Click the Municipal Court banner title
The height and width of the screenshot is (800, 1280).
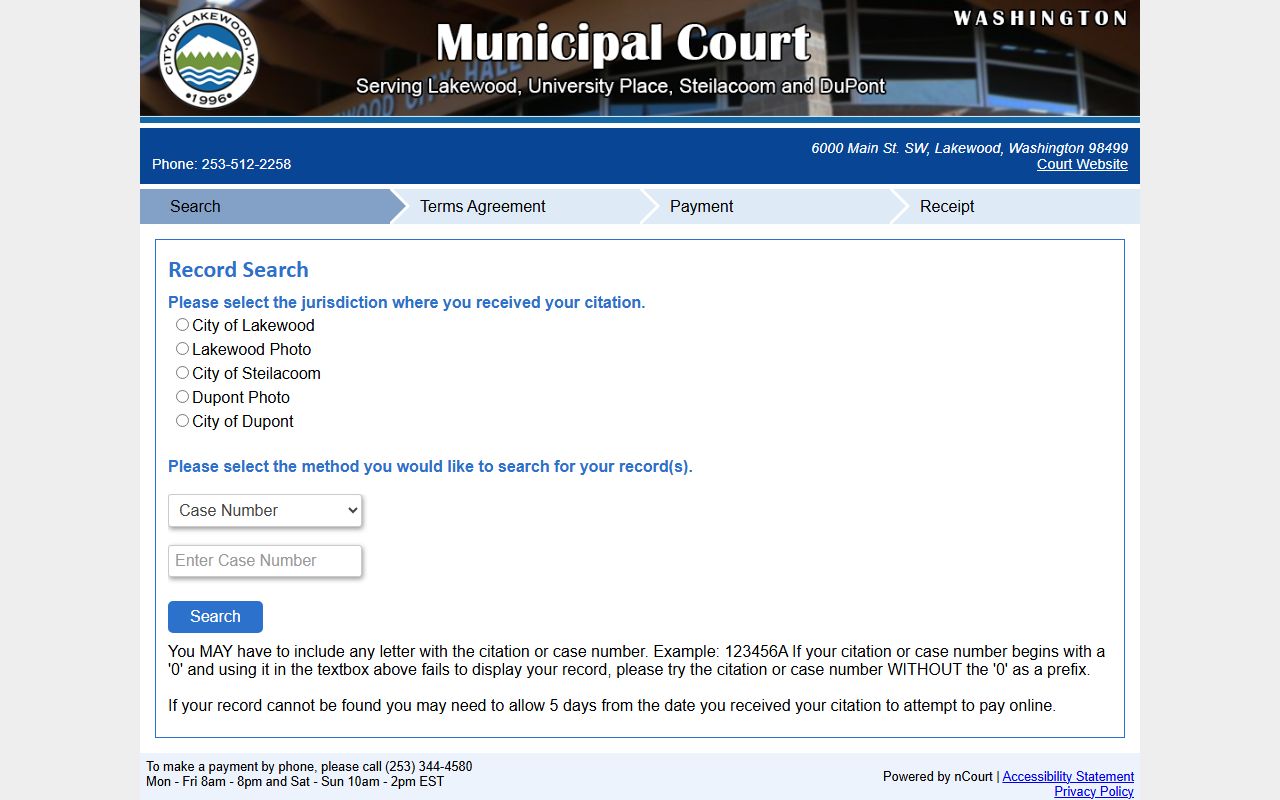pos(623,43)
